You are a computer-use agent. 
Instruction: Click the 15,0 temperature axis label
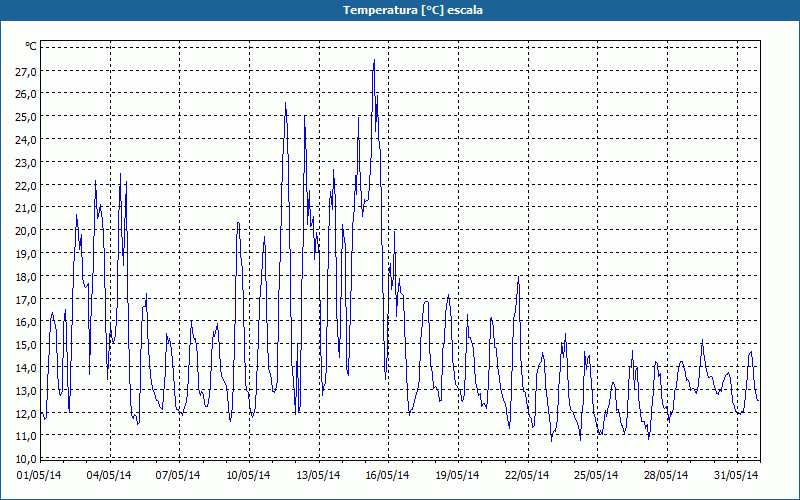tap(25, 345)
